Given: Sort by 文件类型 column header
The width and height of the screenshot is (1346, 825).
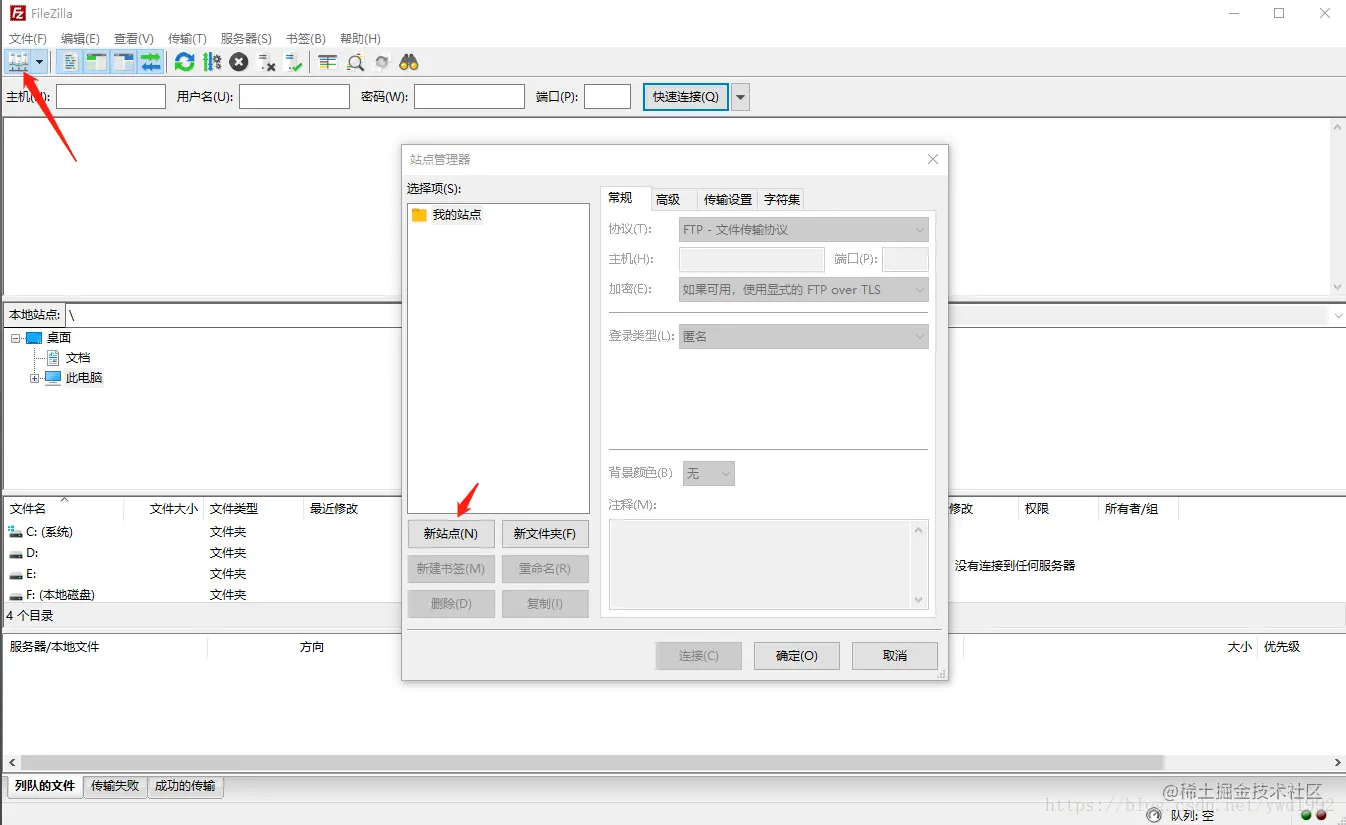Looking at the screenshot, I should click(253, 508).
